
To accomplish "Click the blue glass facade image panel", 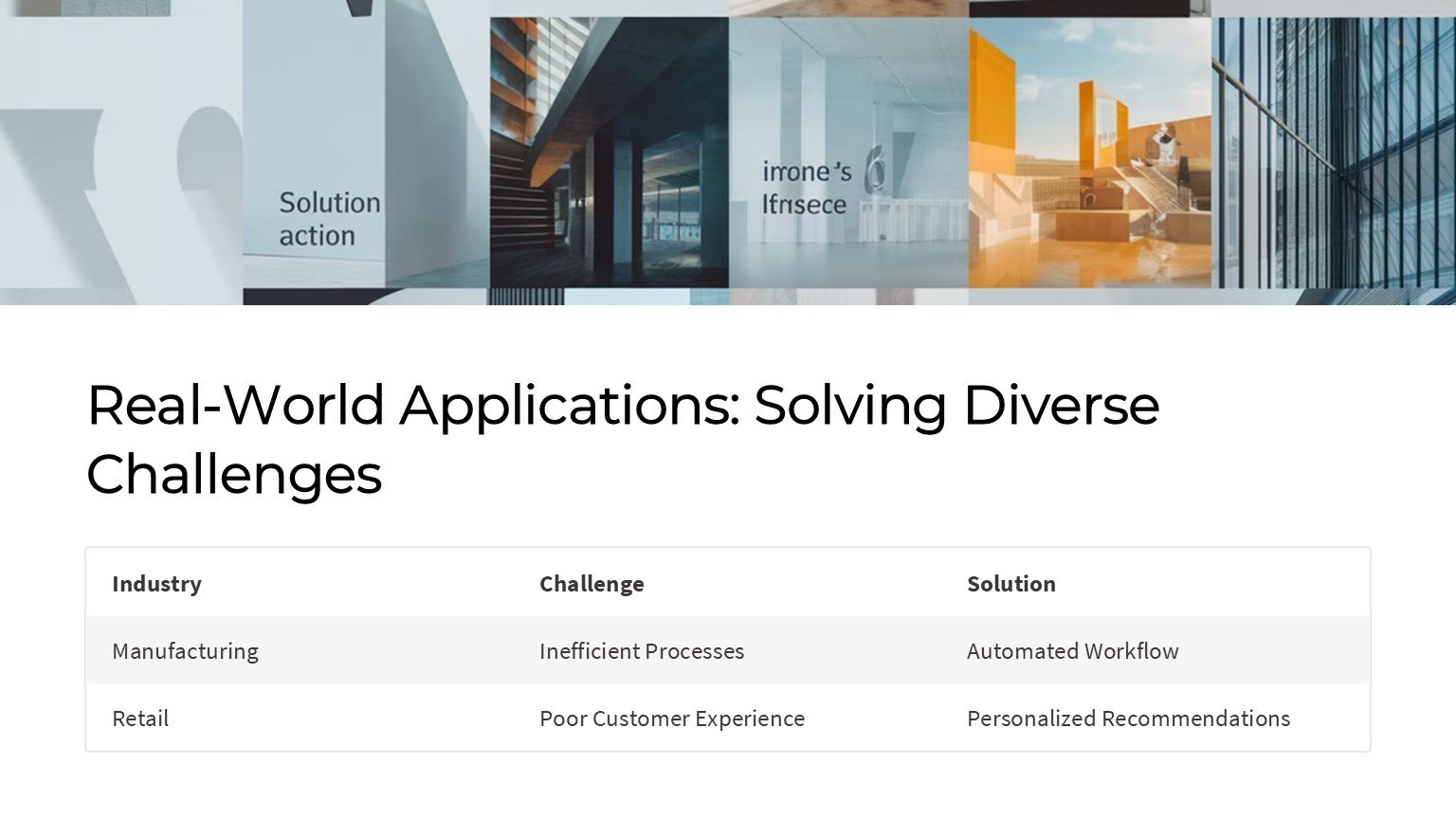I will [x=1333, y=152].
